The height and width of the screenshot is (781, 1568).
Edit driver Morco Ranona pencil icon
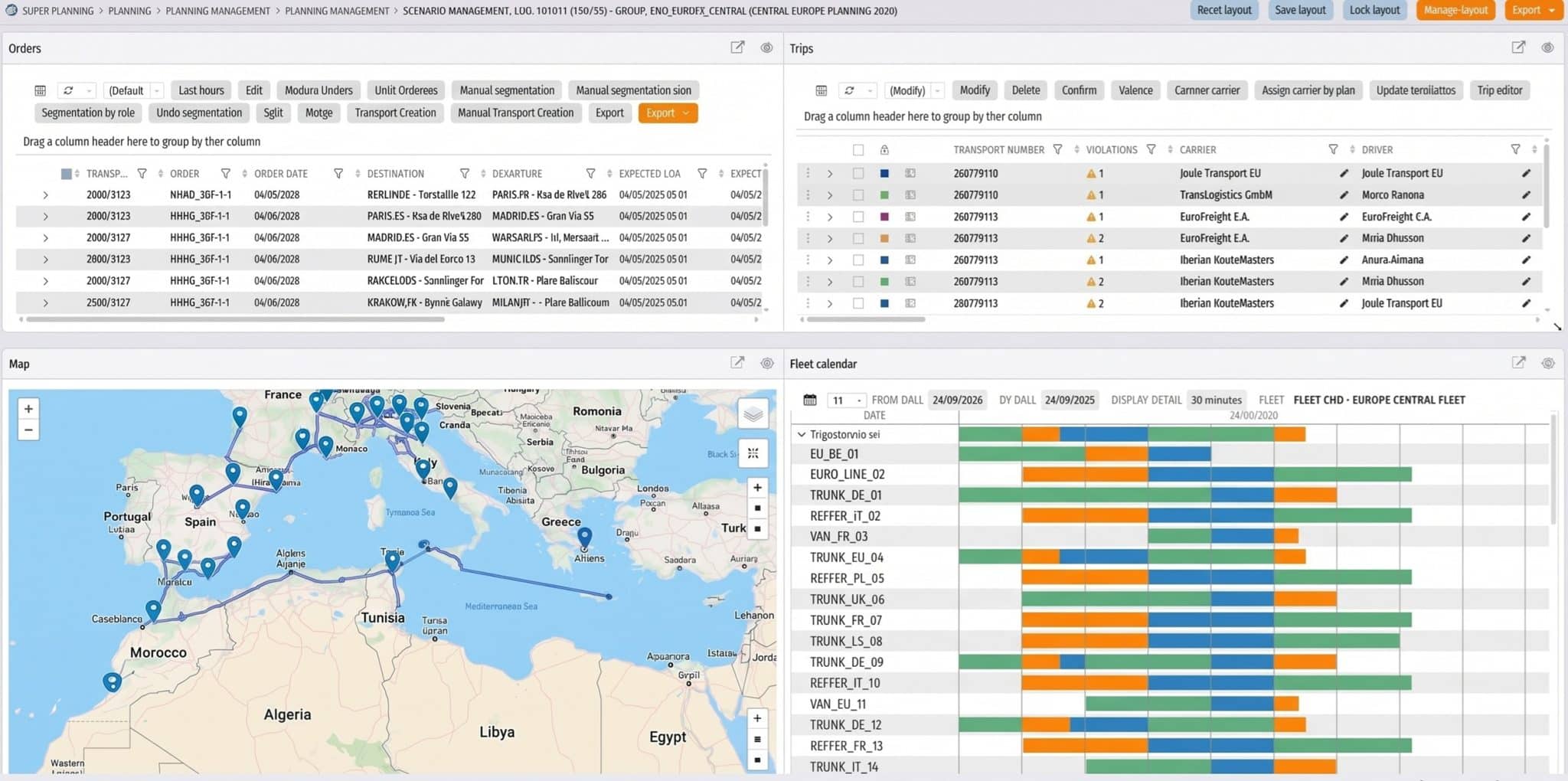tap(1526, 195)
